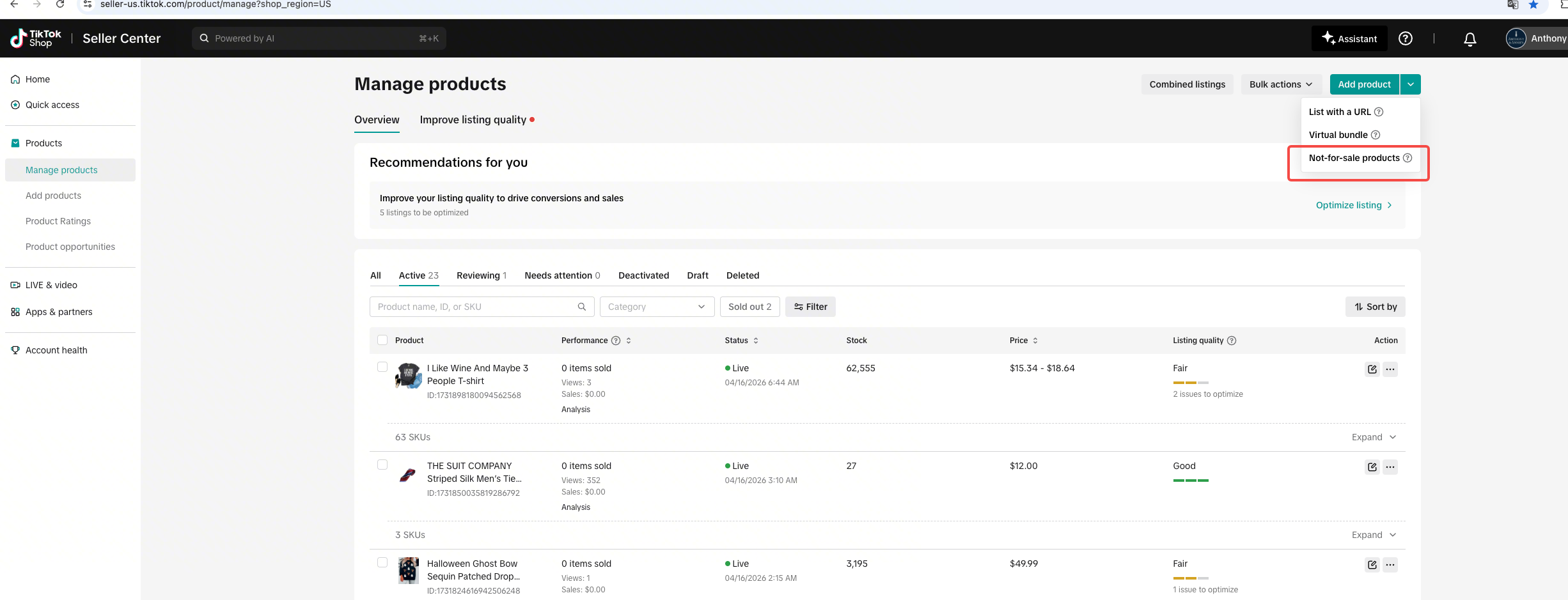Open the help question mark icon

1406,38
